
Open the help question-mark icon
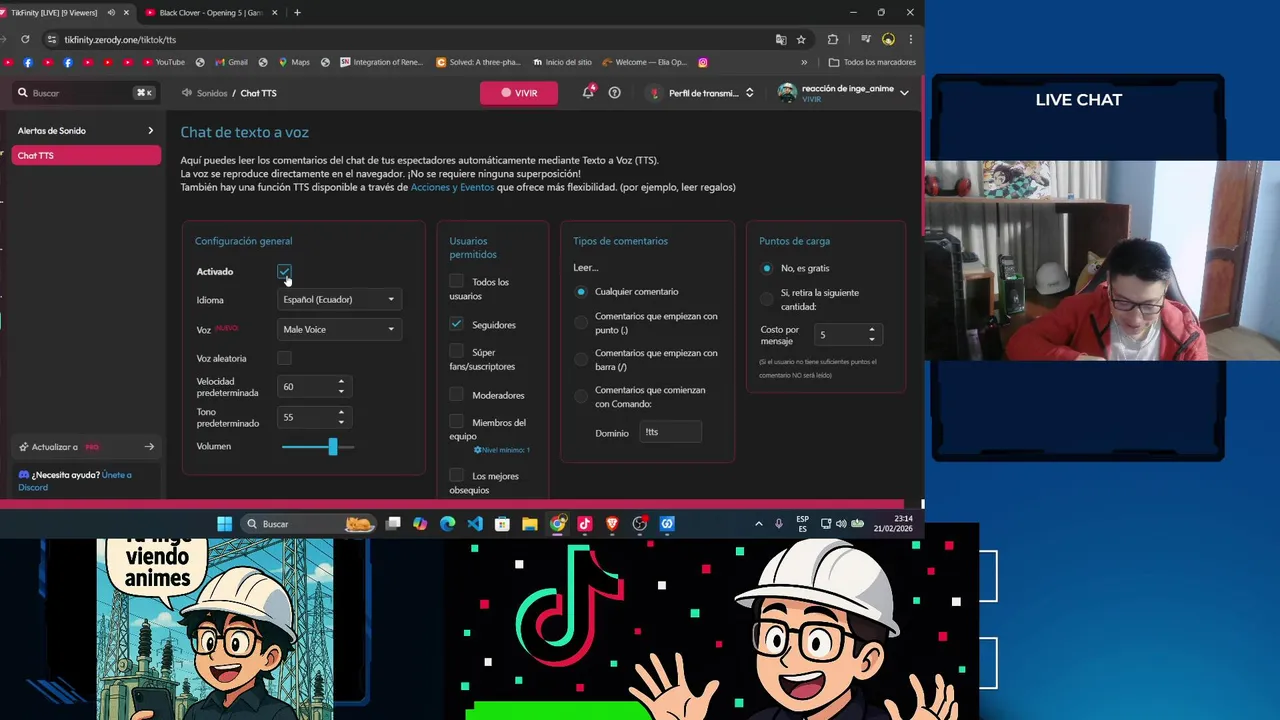pyautogui.click(x=614, y=93)
